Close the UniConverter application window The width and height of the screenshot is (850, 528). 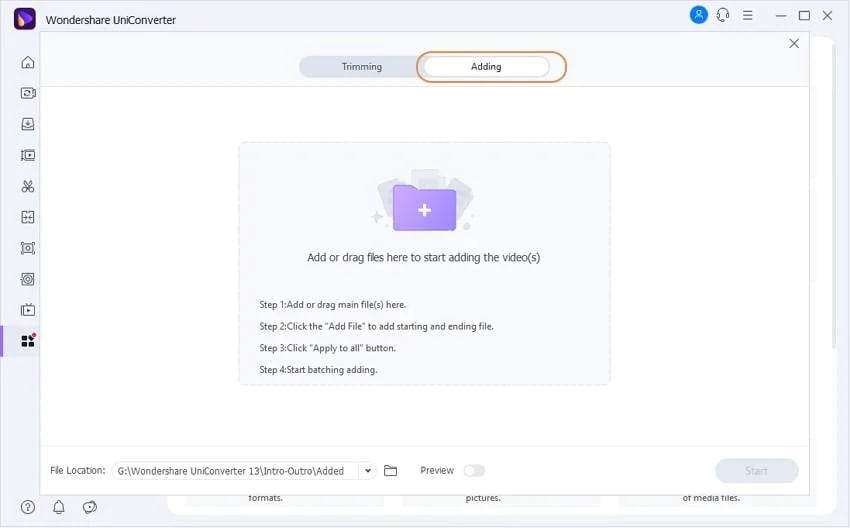(827, 16)
